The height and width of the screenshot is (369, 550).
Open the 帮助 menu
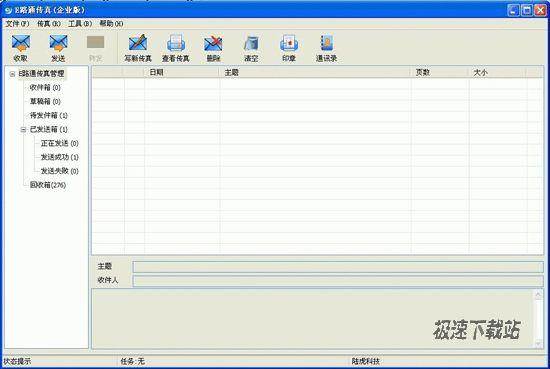click(x=111, y=24)
